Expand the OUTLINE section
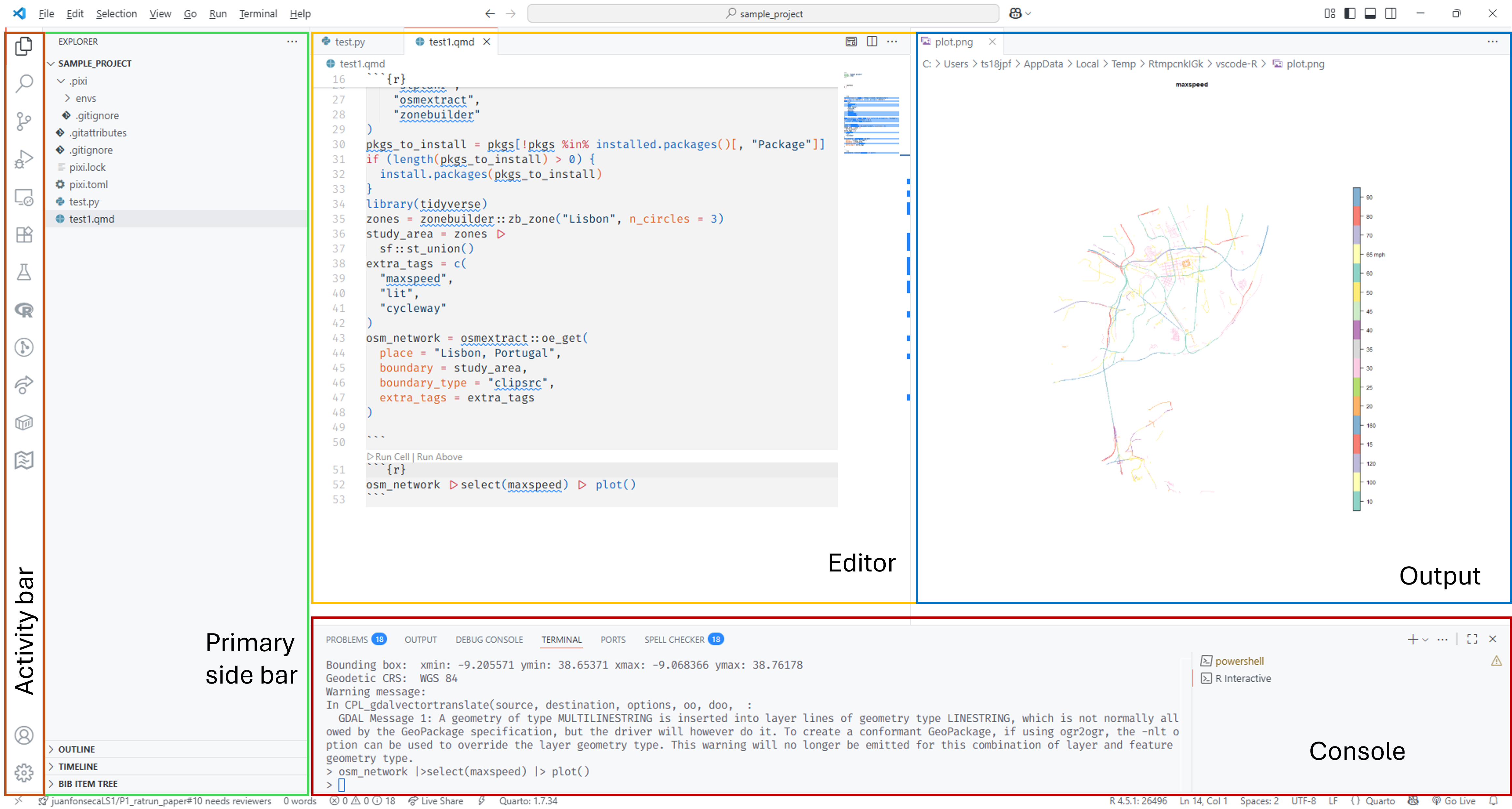This screenshot has width=1512, height=809. (76, 749)
